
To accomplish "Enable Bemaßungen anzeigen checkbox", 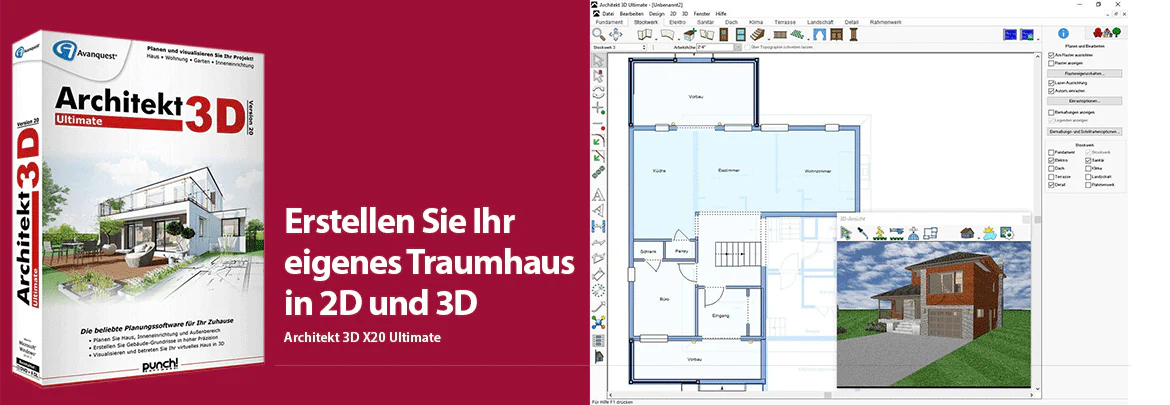I will coord(1051,113).
